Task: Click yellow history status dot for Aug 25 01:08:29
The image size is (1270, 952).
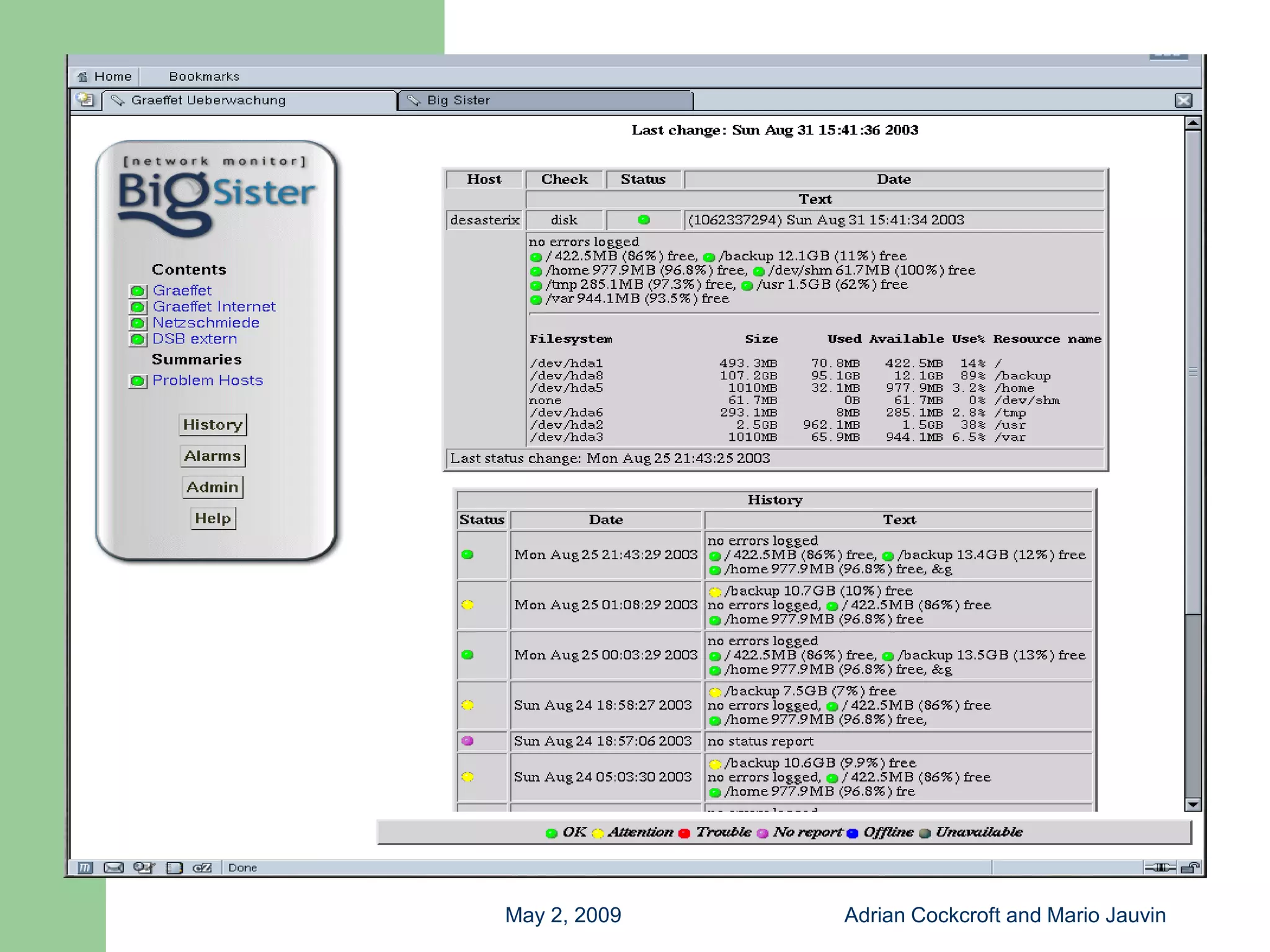Action: coord(468,605)
